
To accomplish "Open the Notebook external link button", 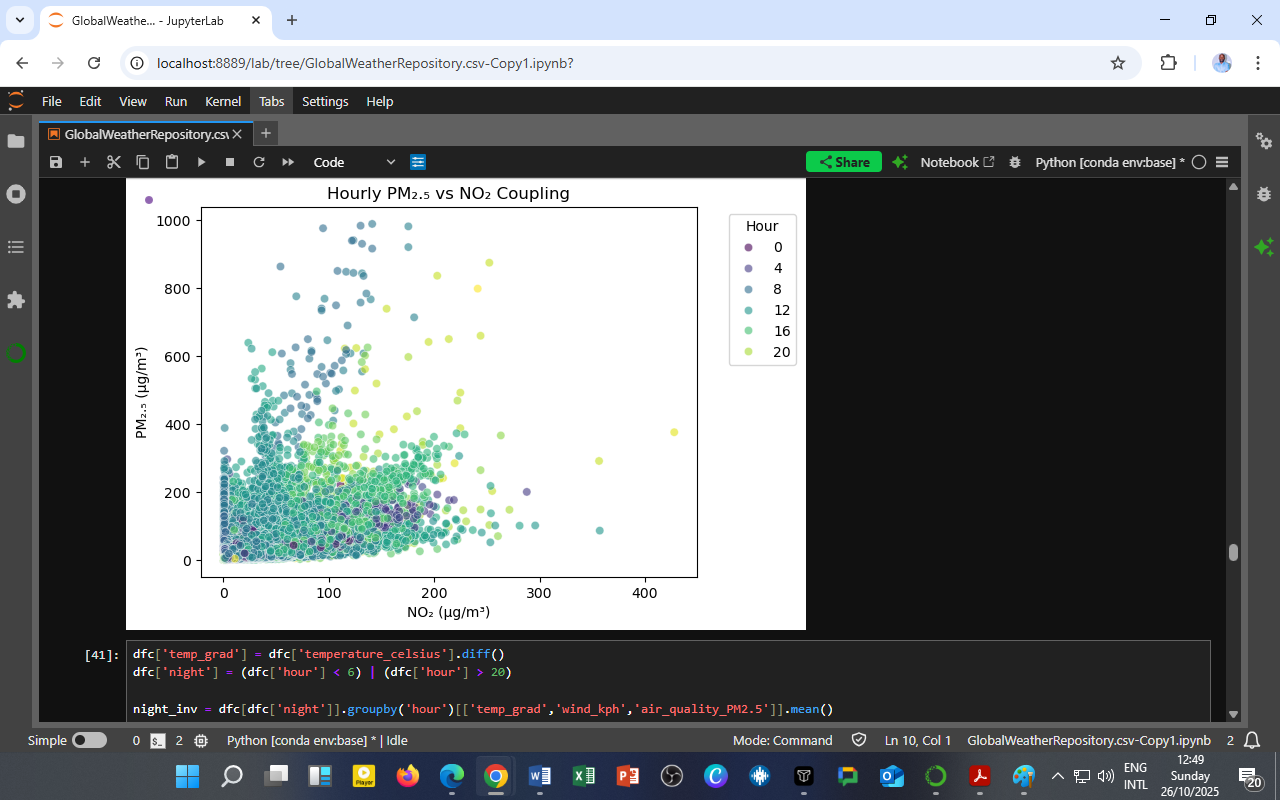I will 957,162.
